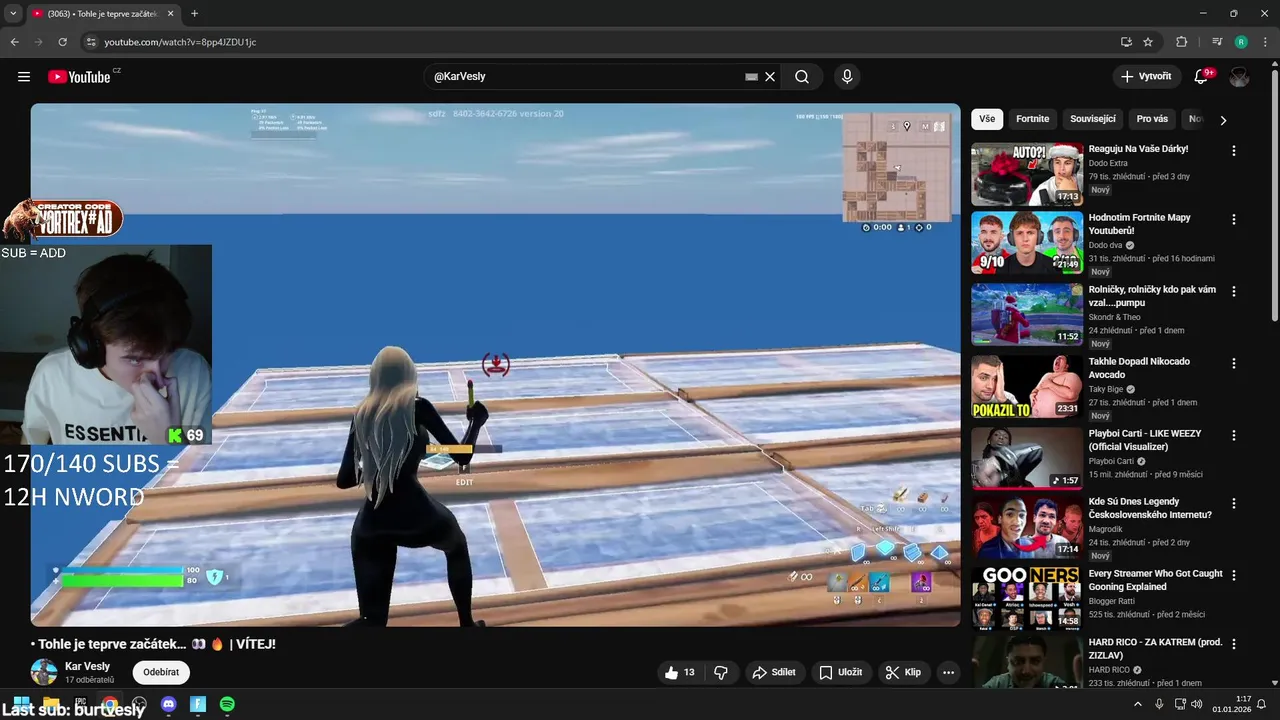Open the Windows notification center bell
The width and height of the screenshot is (1280, 720).
tap(1261, 705)
